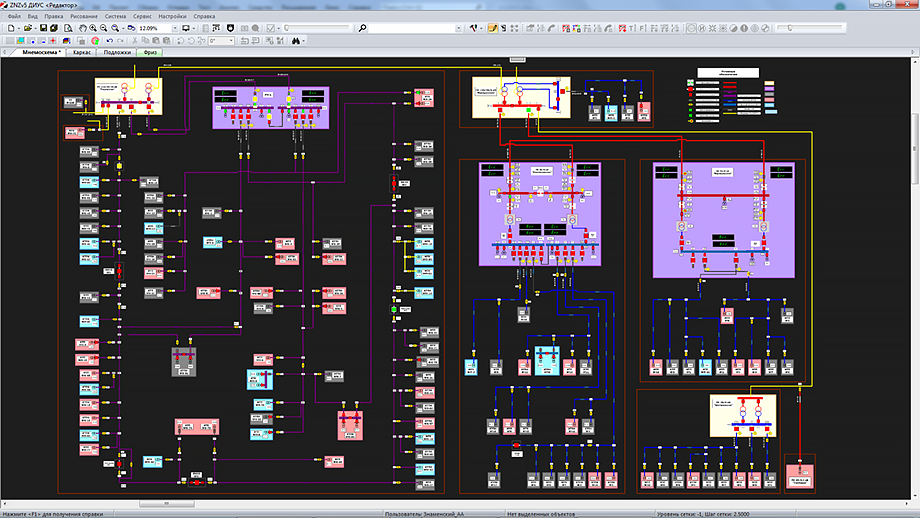Click the search magnifier beside the slider

362,28
